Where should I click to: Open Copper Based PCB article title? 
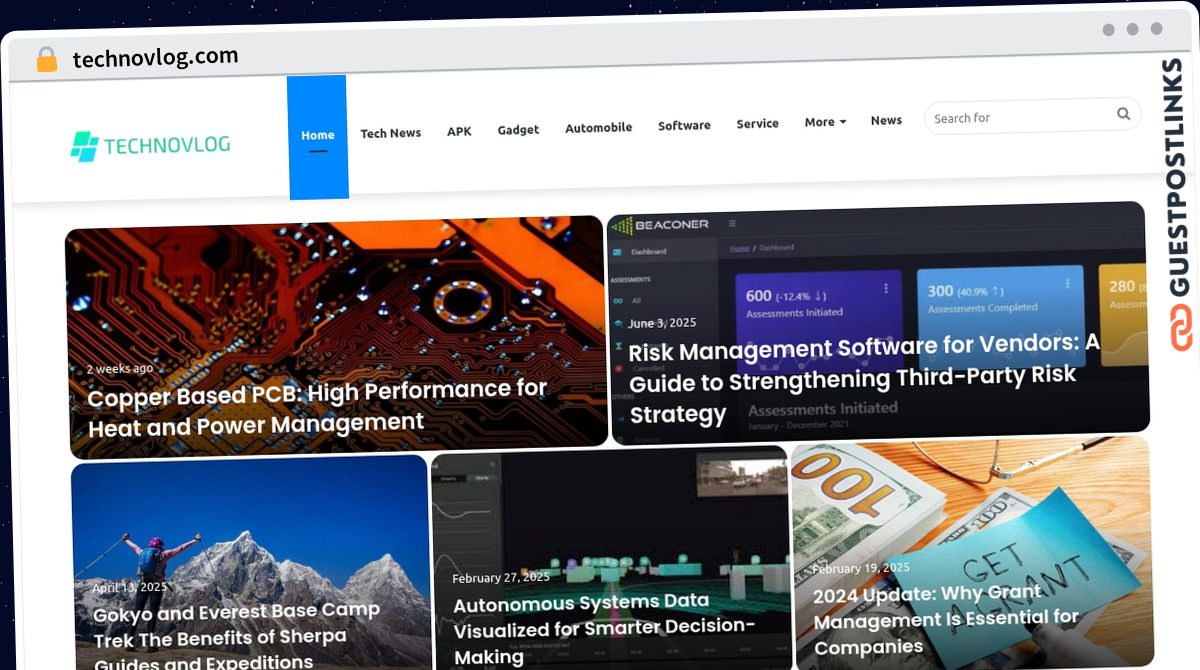point(317,408)
